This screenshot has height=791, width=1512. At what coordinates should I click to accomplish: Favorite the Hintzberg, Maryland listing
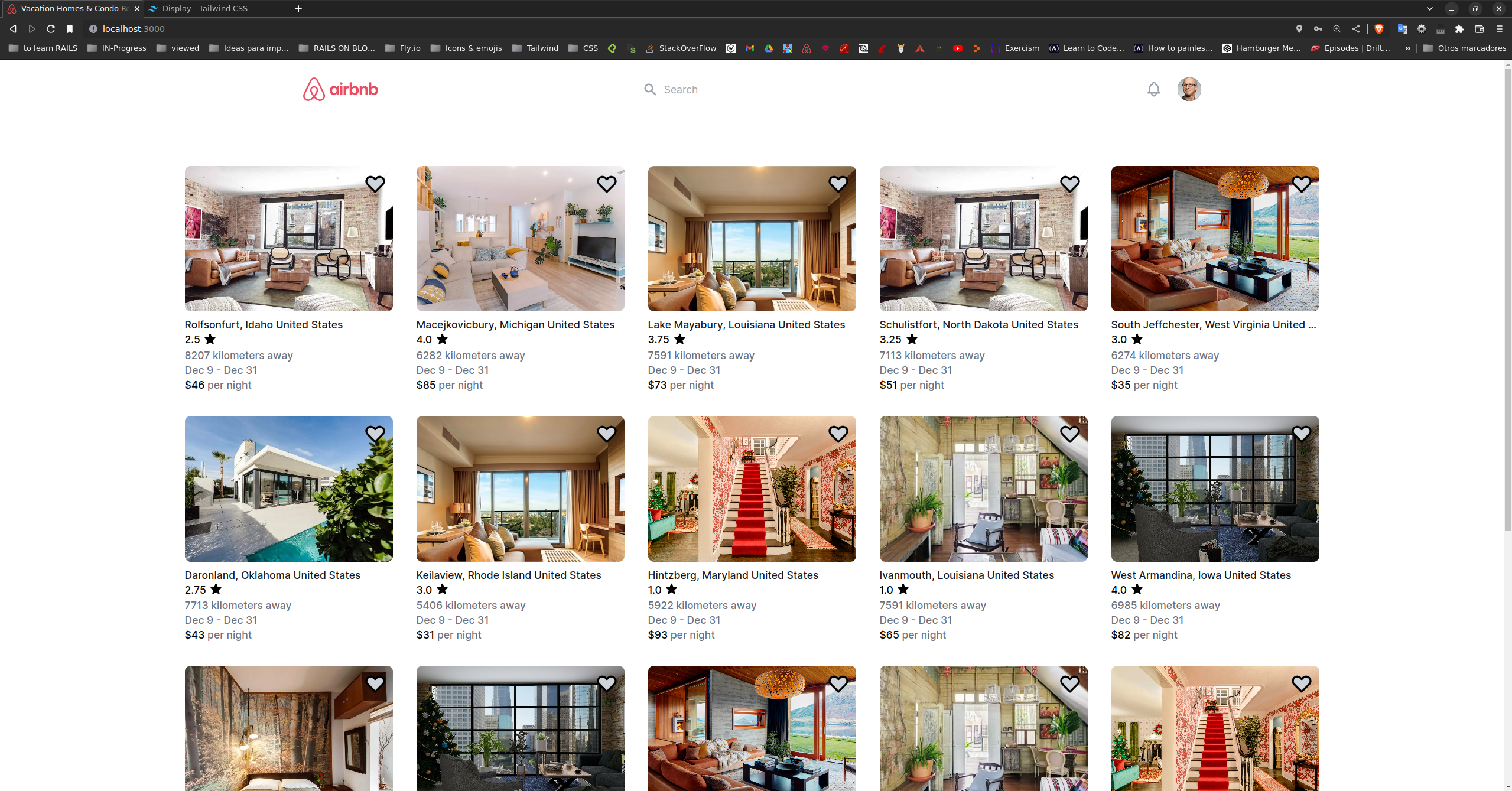coord(838,434)
